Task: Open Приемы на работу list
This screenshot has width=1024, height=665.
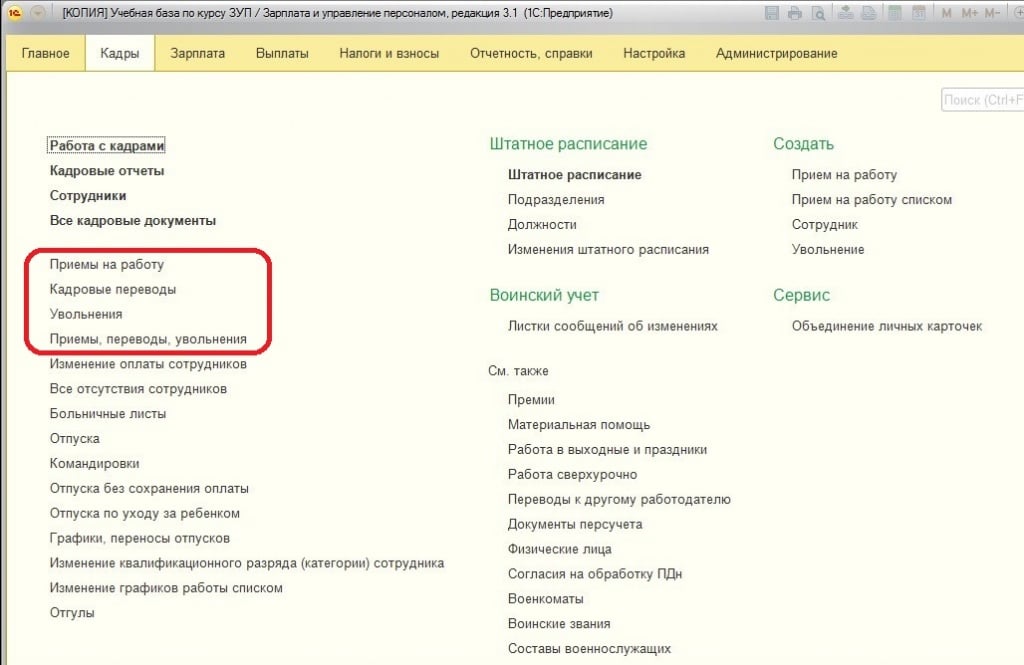Action: 106,265
